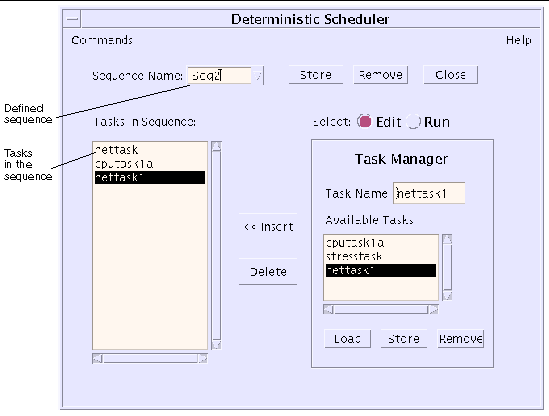Click Store button next to Sequence Name
Viewport: 549px width, 416px height.
click(x=316, y=75)
